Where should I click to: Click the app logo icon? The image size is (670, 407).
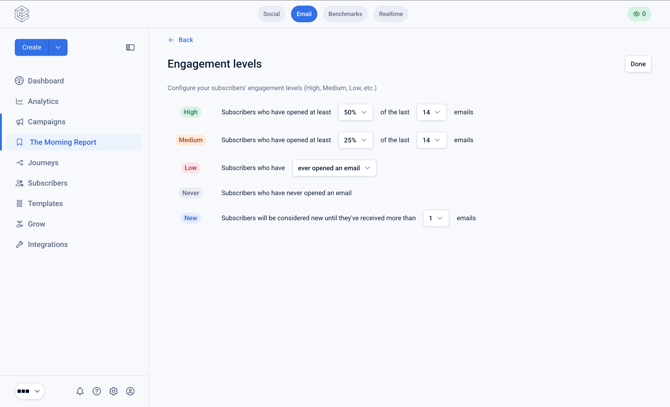[22, 14]
